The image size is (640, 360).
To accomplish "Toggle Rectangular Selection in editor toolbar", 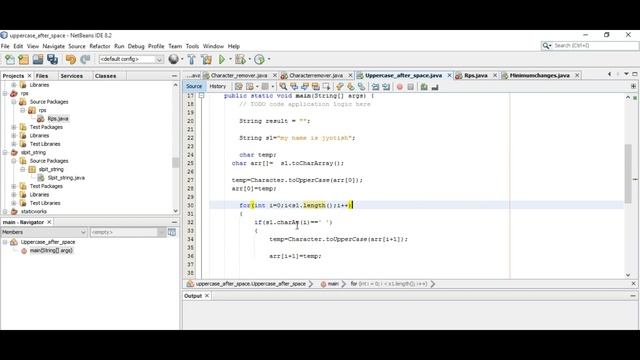I will point(326,87).
